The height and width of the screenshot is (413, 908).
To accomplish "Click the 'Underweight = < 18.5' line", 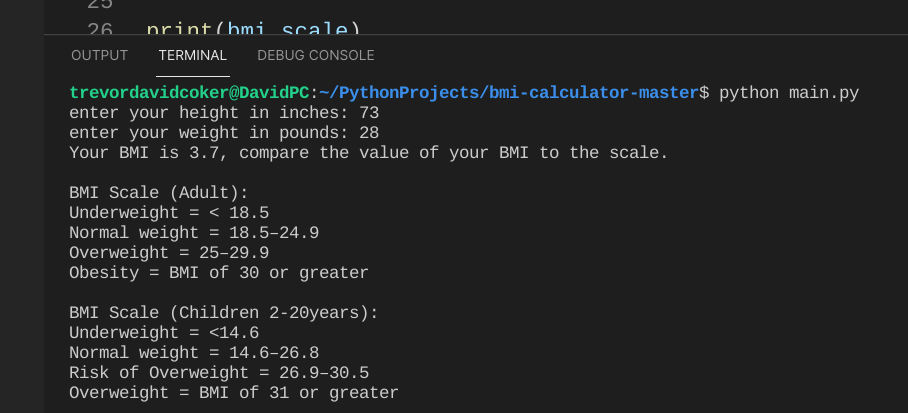I will click(x=169, y=213).
